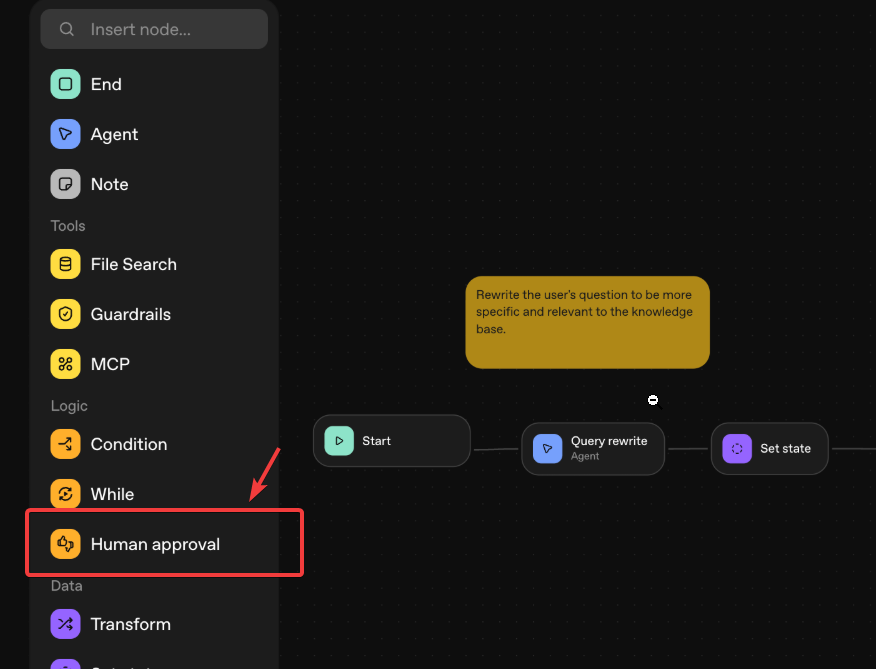Choose Human approval from node list
The image size is (876, 669).
(x=155, y=544)
